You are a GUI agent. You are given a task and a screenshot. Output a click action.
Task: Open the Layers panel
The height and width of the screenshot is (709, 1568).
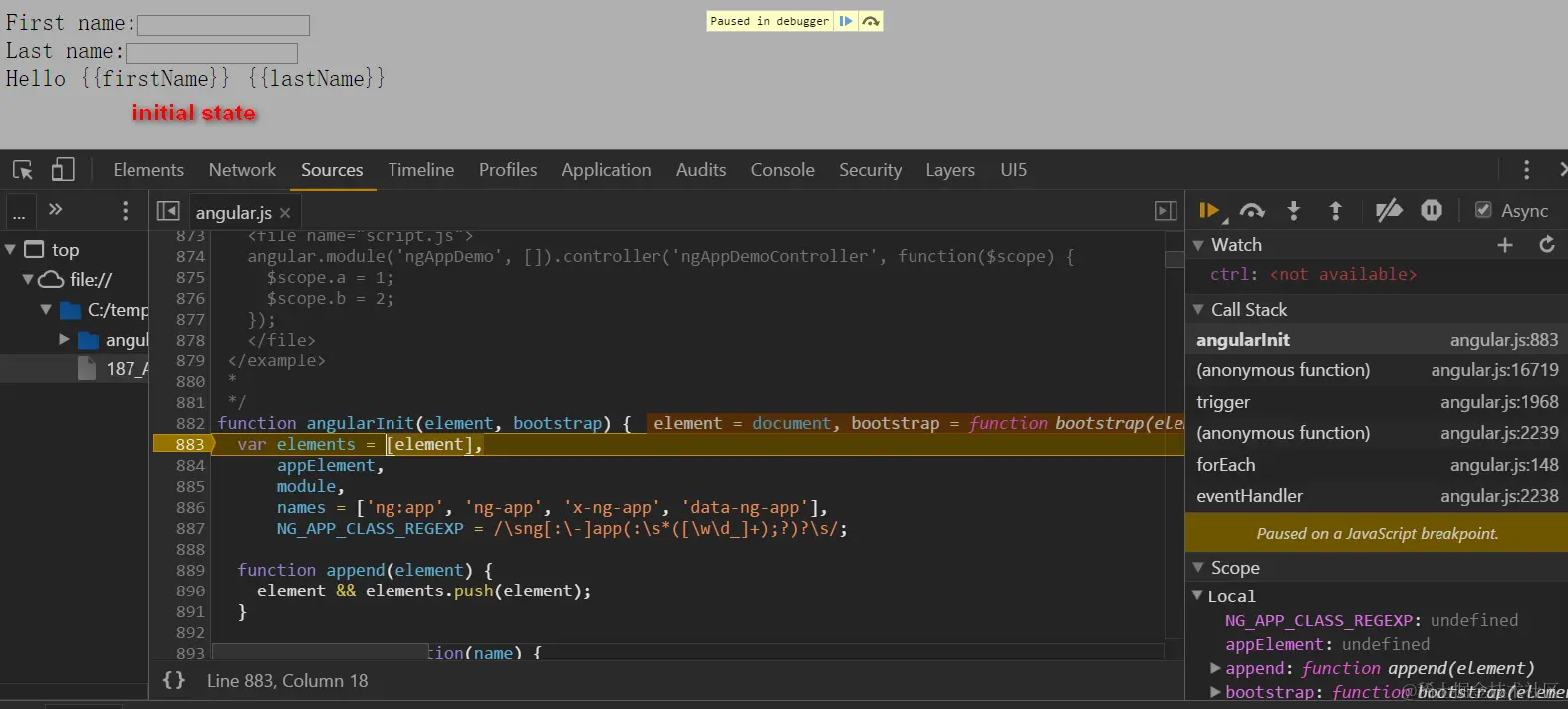pos(950,170)
